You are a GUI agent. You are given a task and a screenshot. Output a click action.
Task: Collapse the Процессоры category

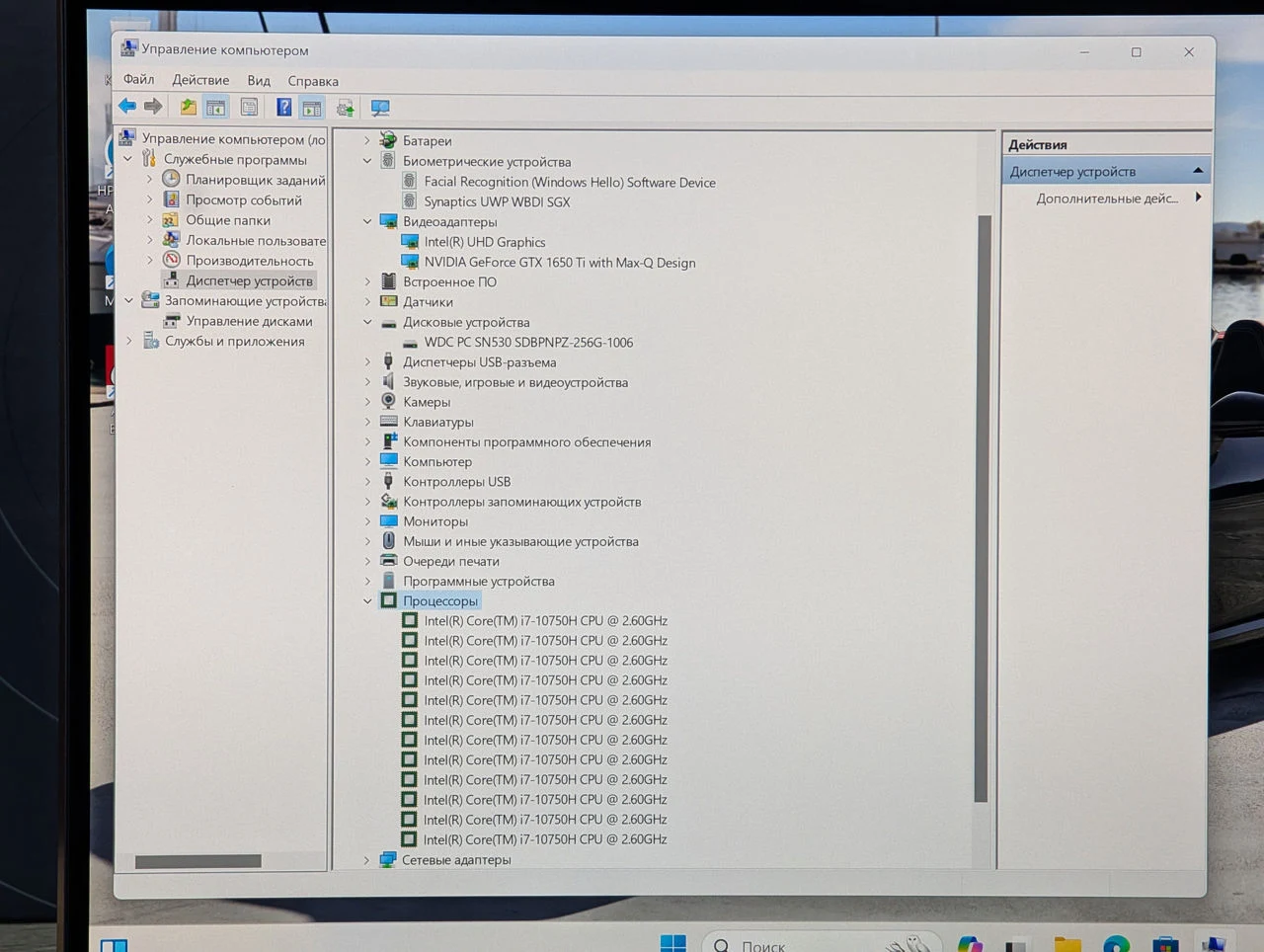(367, 600)
